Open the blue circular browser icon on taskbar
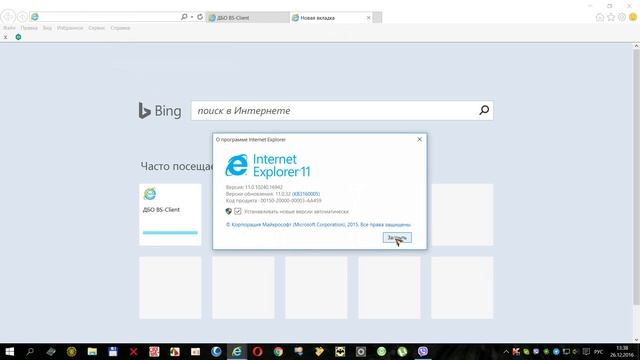 pos(216,351)
